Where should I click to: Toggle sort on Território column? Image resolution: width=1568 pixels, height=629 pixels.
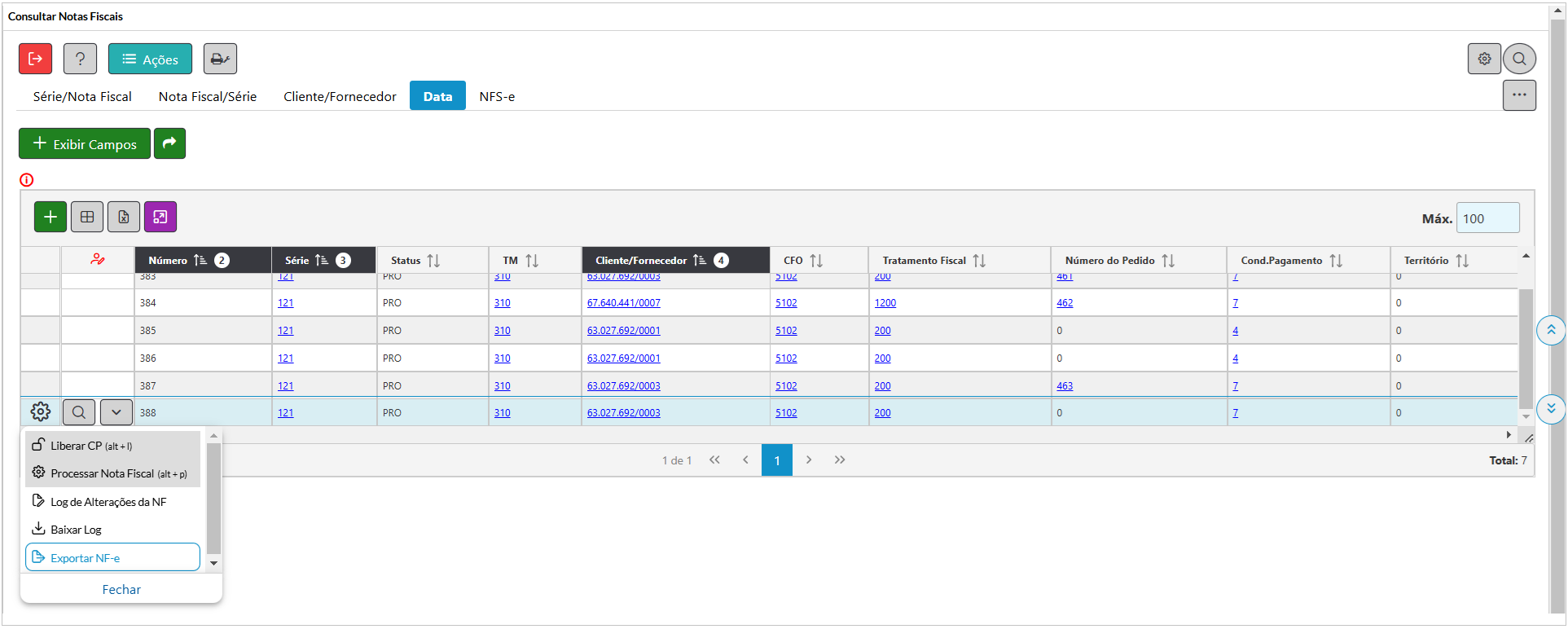(1462, 261)
